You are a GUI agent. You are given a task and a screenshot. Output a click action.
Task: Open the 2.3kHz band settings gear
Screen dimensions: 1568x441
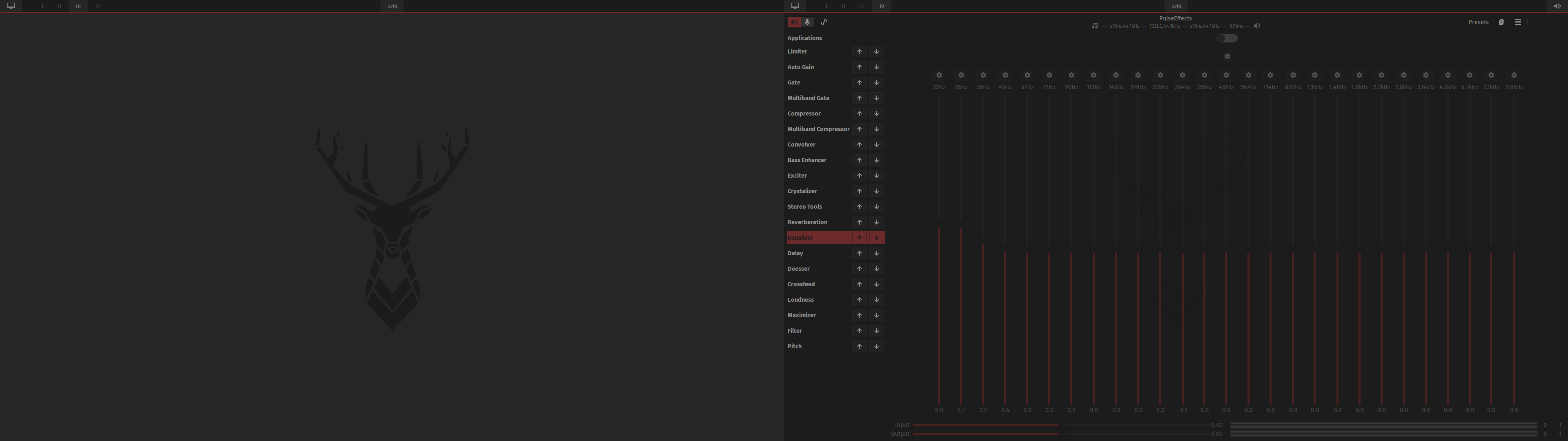point(1381,76)
